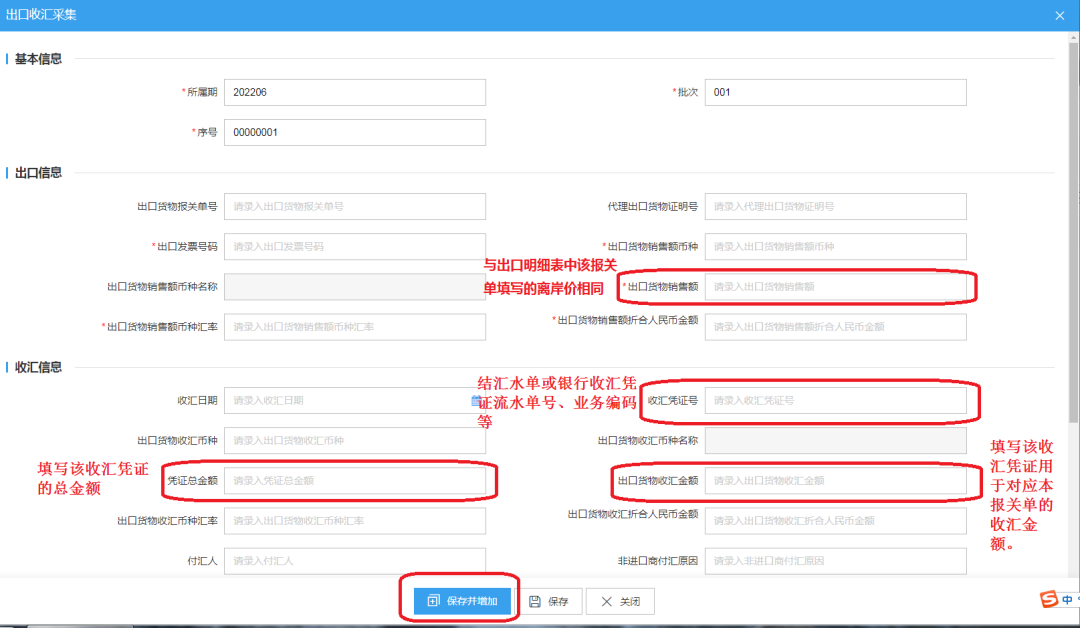Close the 出口收汇采集 dialog with X
Screen dimensions: 1080x628
(1060, 15)
